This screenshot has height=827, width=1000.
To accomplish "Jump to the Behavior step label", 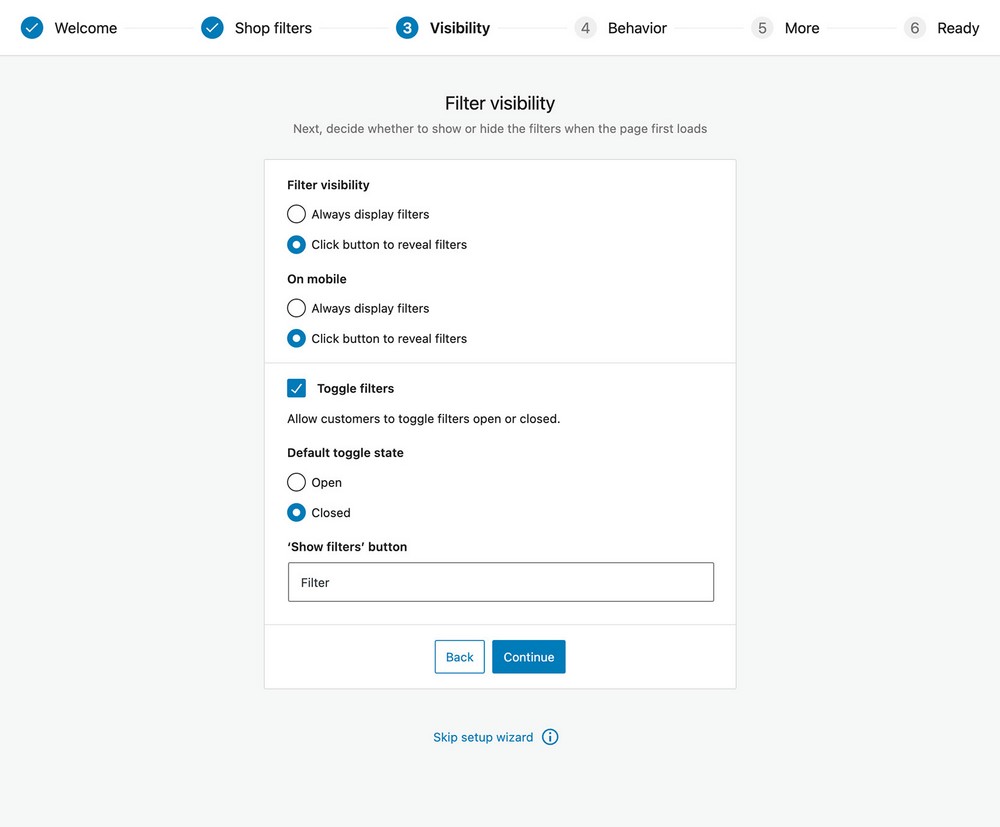I will coord(637,28).
